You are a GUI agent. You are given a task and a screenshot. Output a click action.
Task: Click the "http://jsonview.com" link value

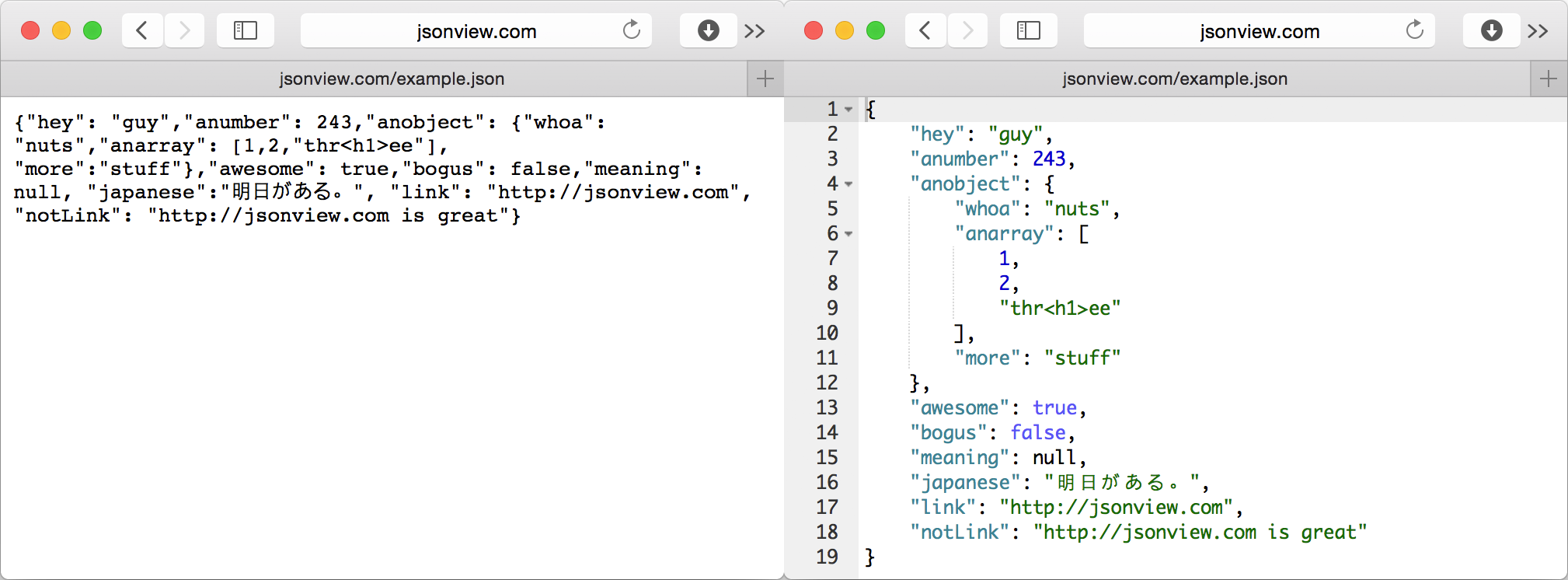tap(1116, 508)
